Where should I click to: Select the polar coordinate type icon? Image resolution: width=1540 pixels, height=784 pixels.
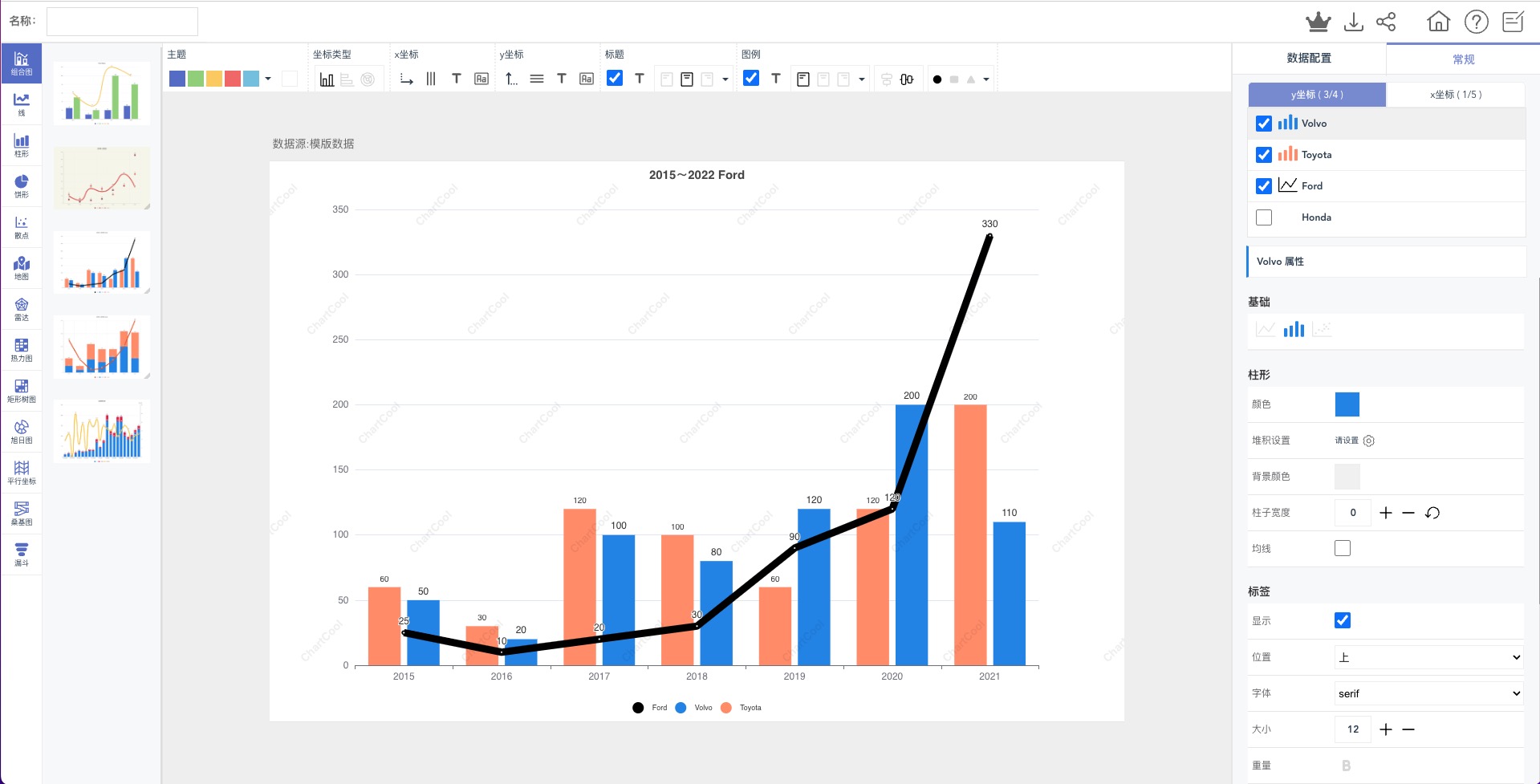click(368, 79)
